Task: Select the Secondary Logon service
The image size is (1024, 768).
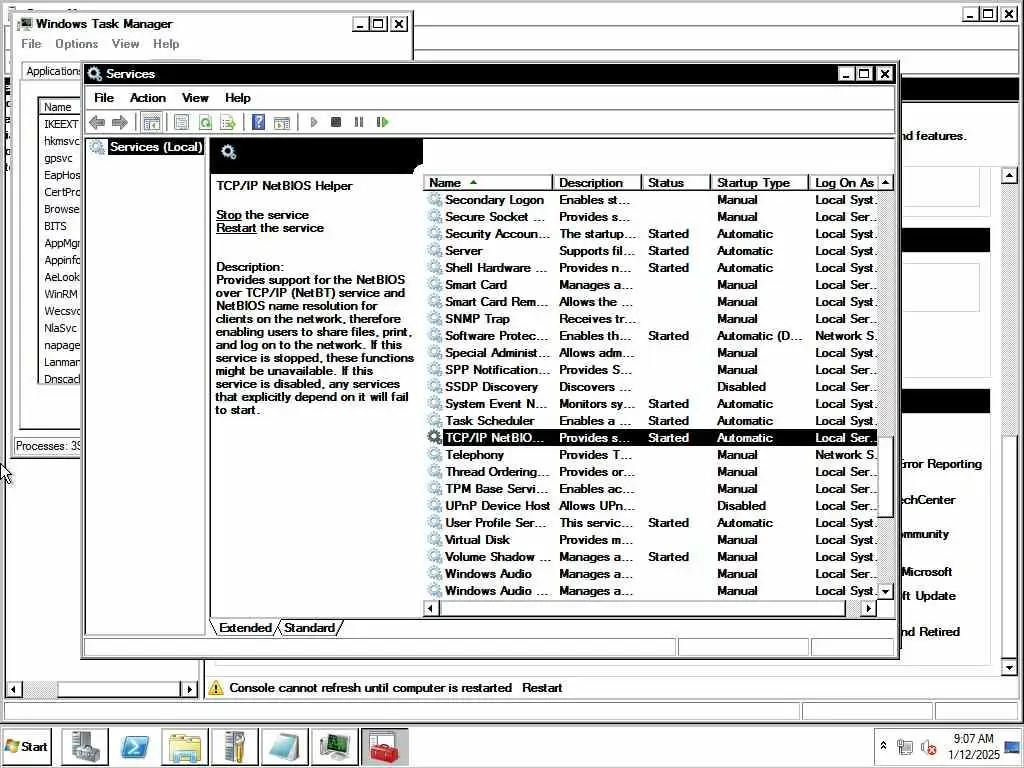Action: click(651, 200)
